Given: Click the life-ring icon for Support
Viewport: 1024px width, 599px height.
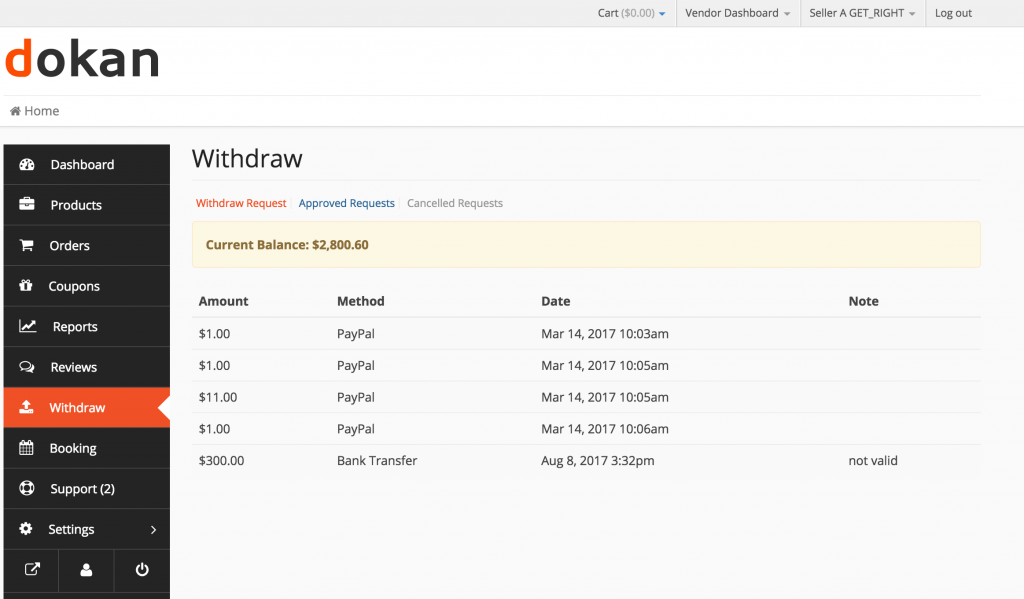Looking at the screenshot, I should coord(27,488).
